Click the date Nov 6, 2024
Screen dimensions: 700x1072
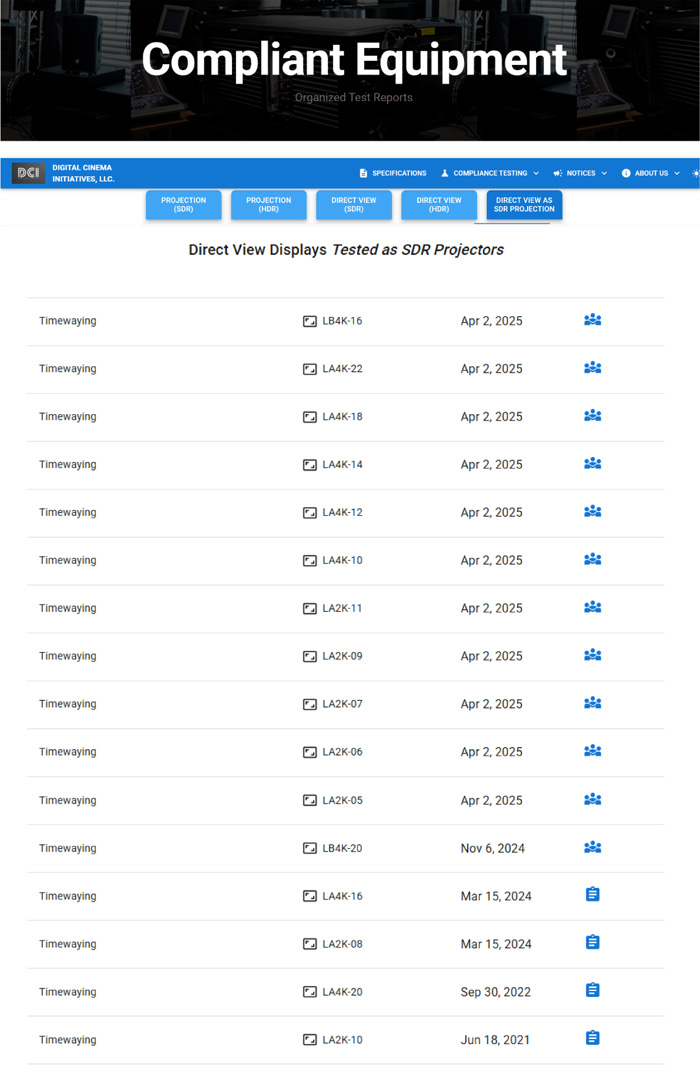493,848
